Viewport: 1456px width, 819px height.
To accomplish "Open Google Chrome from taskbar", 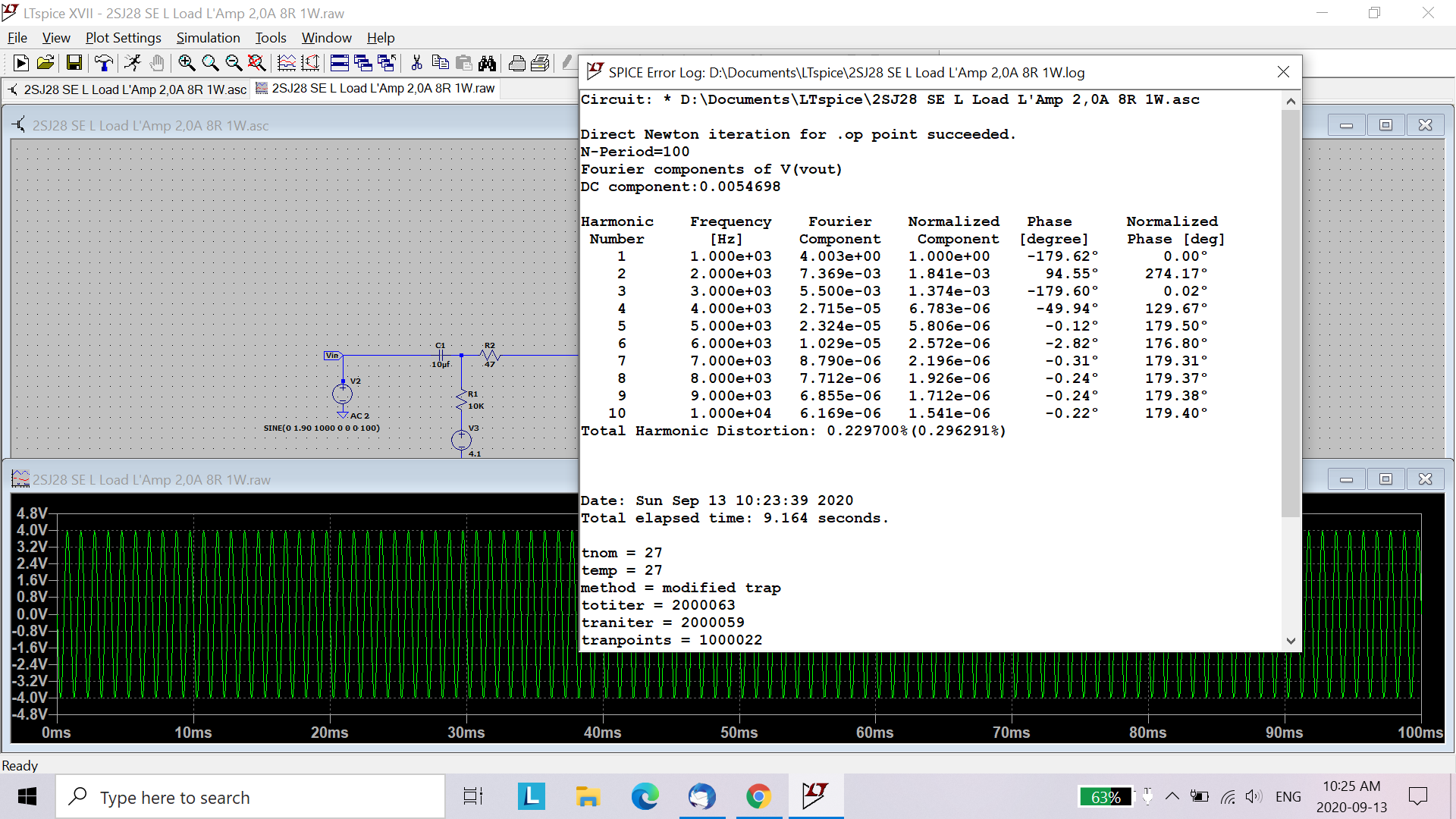I will (758, 797).
